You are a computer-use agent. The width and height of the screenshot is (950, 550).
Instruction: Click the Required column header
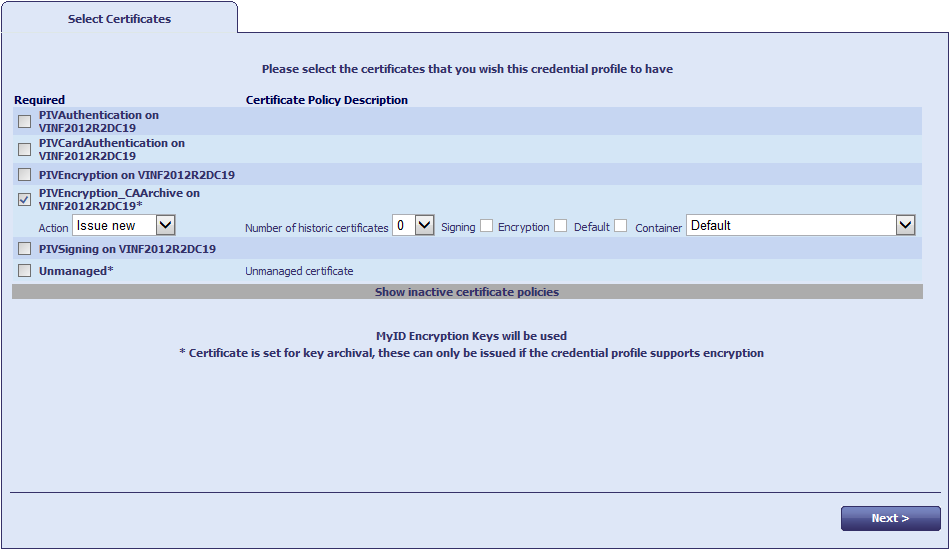point(40,100)
